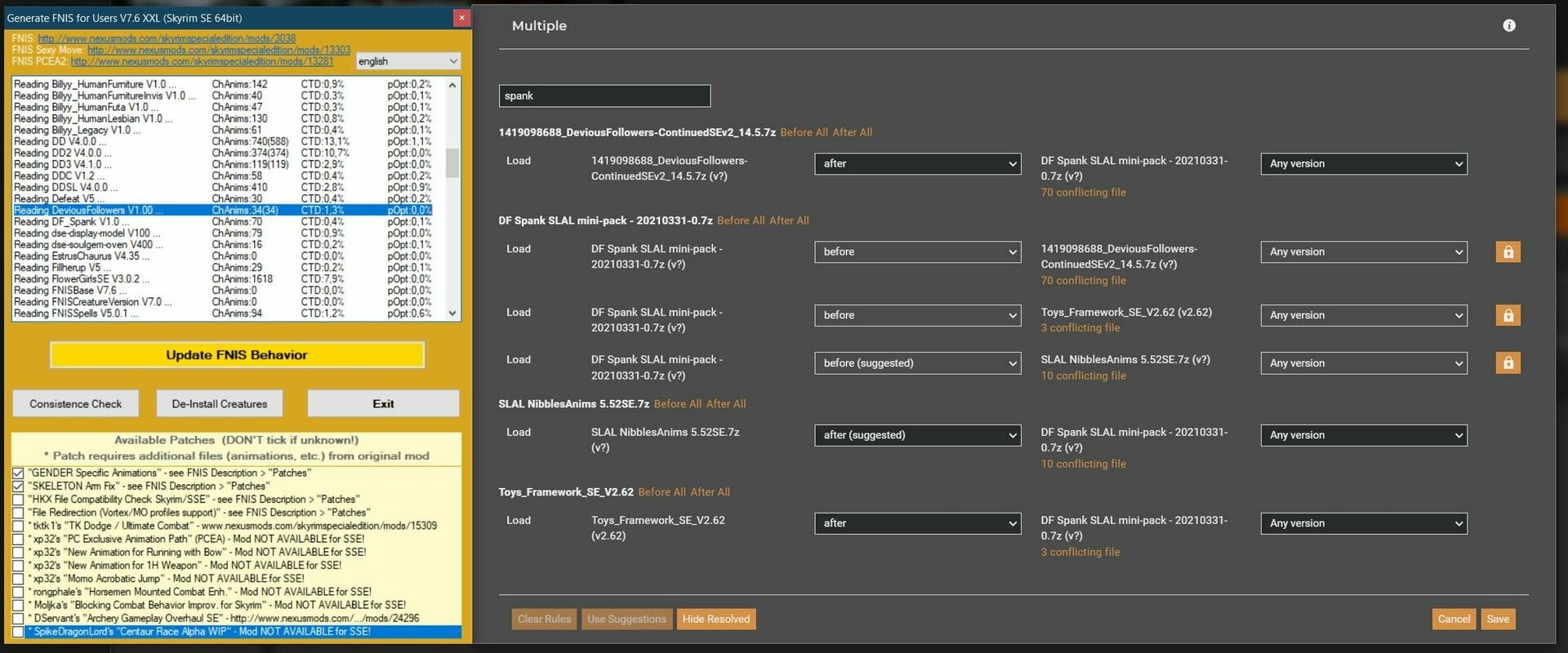
Task: Click the lock icon on the Toys_Framework rule row
Action: click(1508, 315)
